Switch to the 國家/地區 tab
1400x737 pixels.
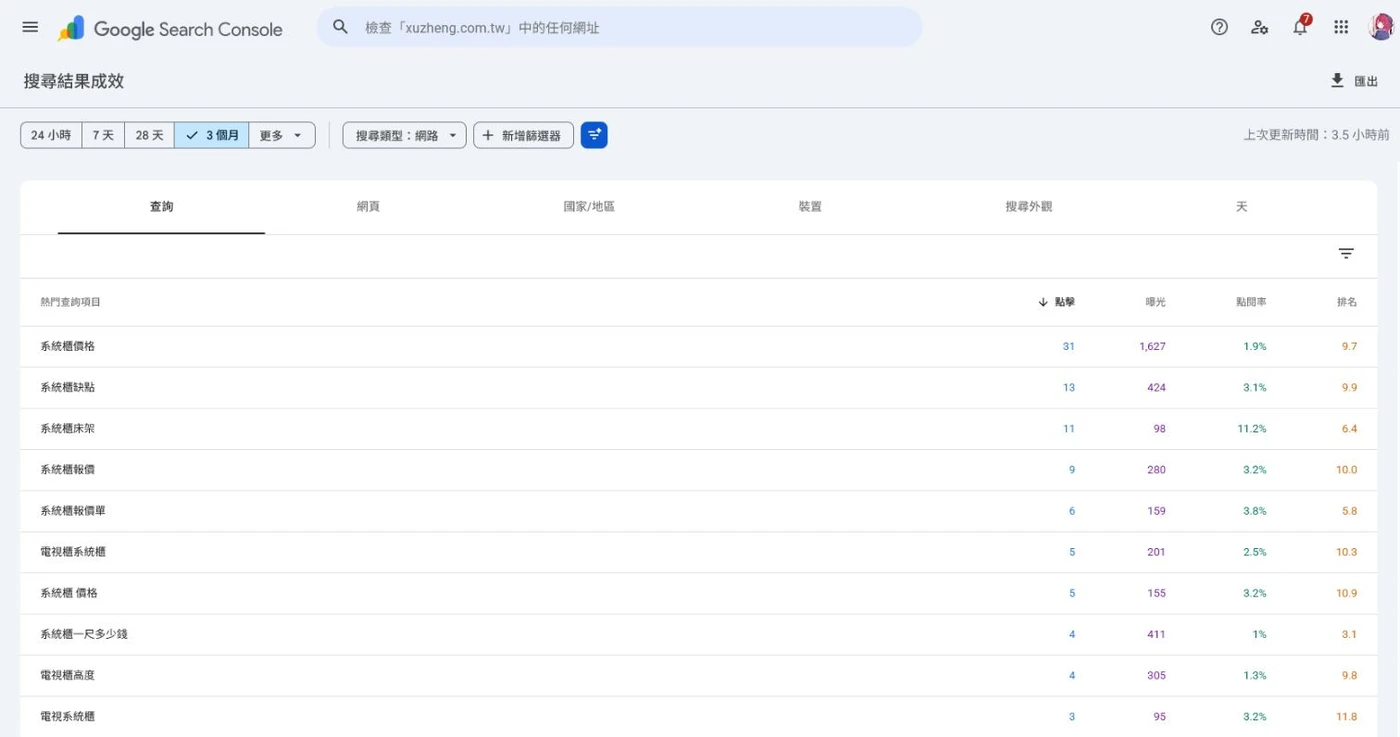point(589,207)
